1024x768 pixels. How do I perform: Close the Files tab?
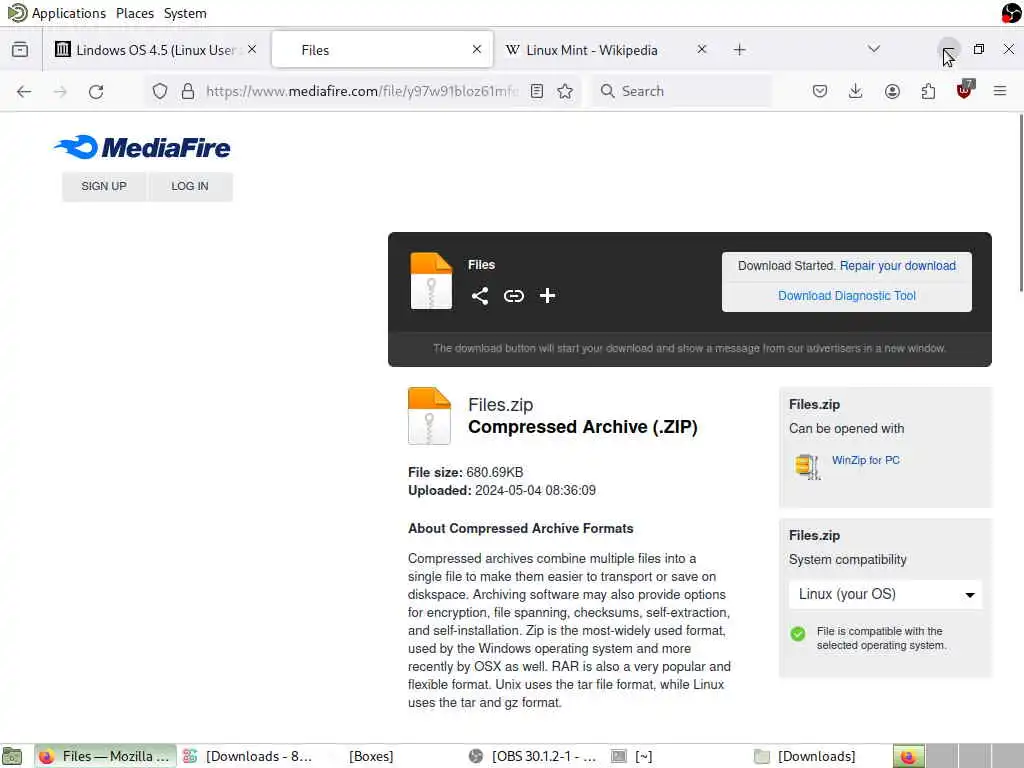(477, 50)
